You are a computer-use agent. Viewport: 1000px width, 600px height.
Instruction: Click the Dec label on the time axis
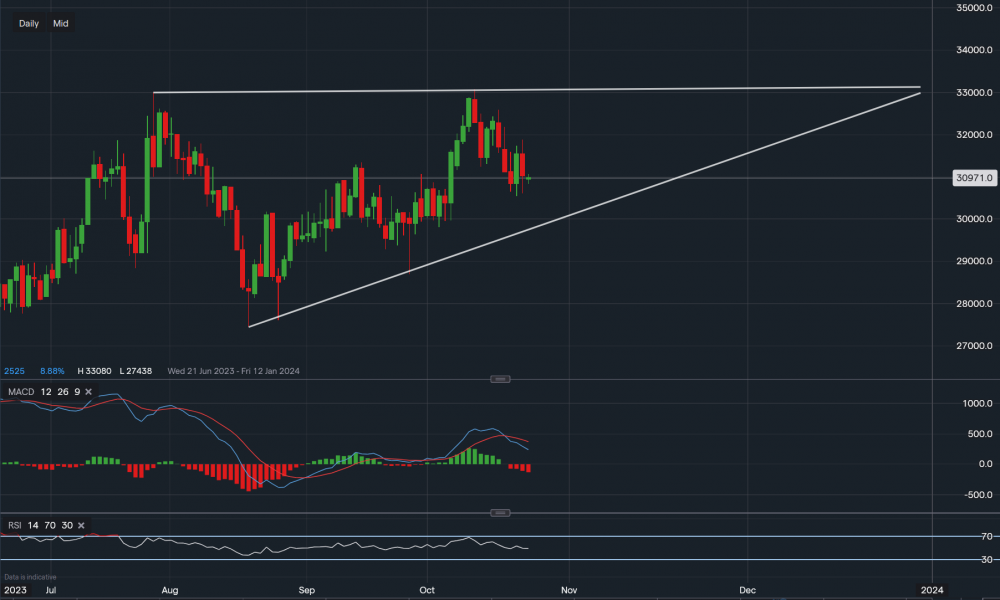click(x=748, y=590)
